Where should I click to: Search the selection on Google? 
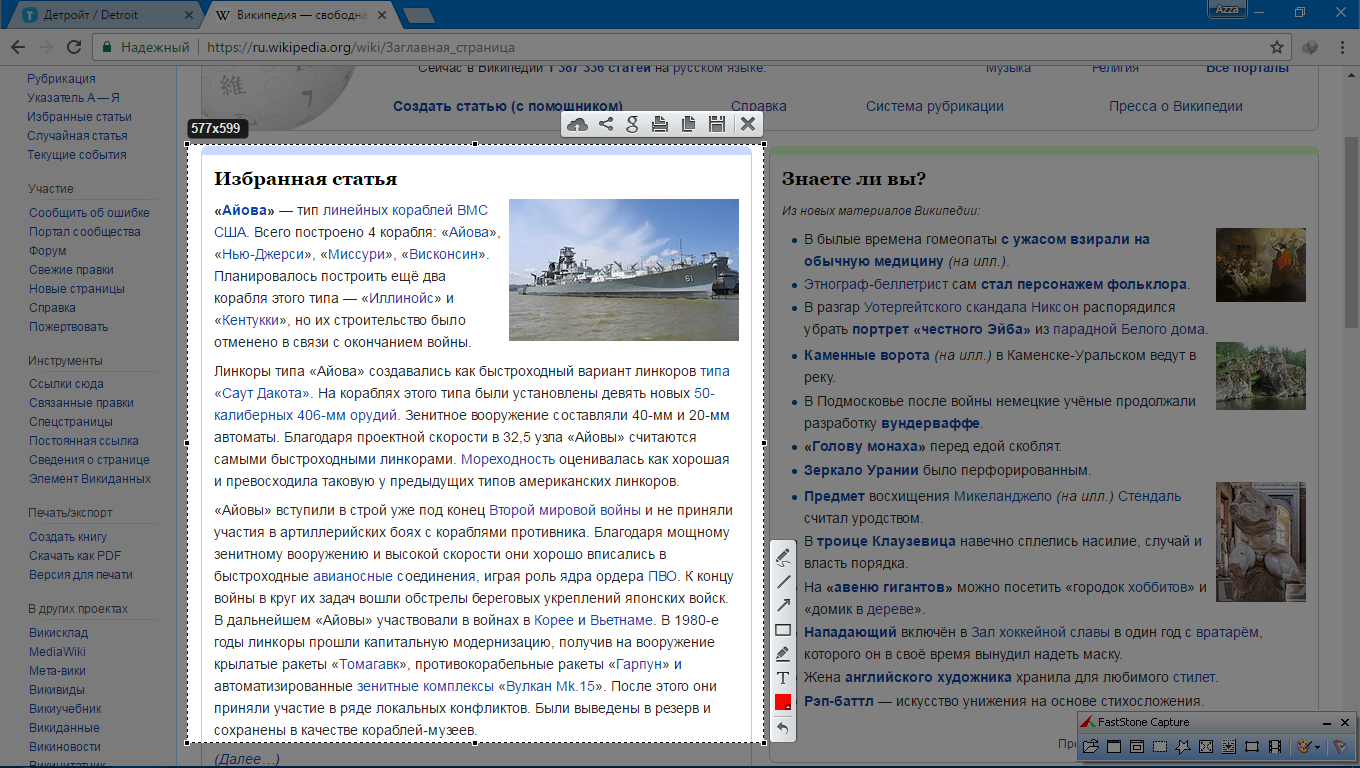click(x=632, y=124)
